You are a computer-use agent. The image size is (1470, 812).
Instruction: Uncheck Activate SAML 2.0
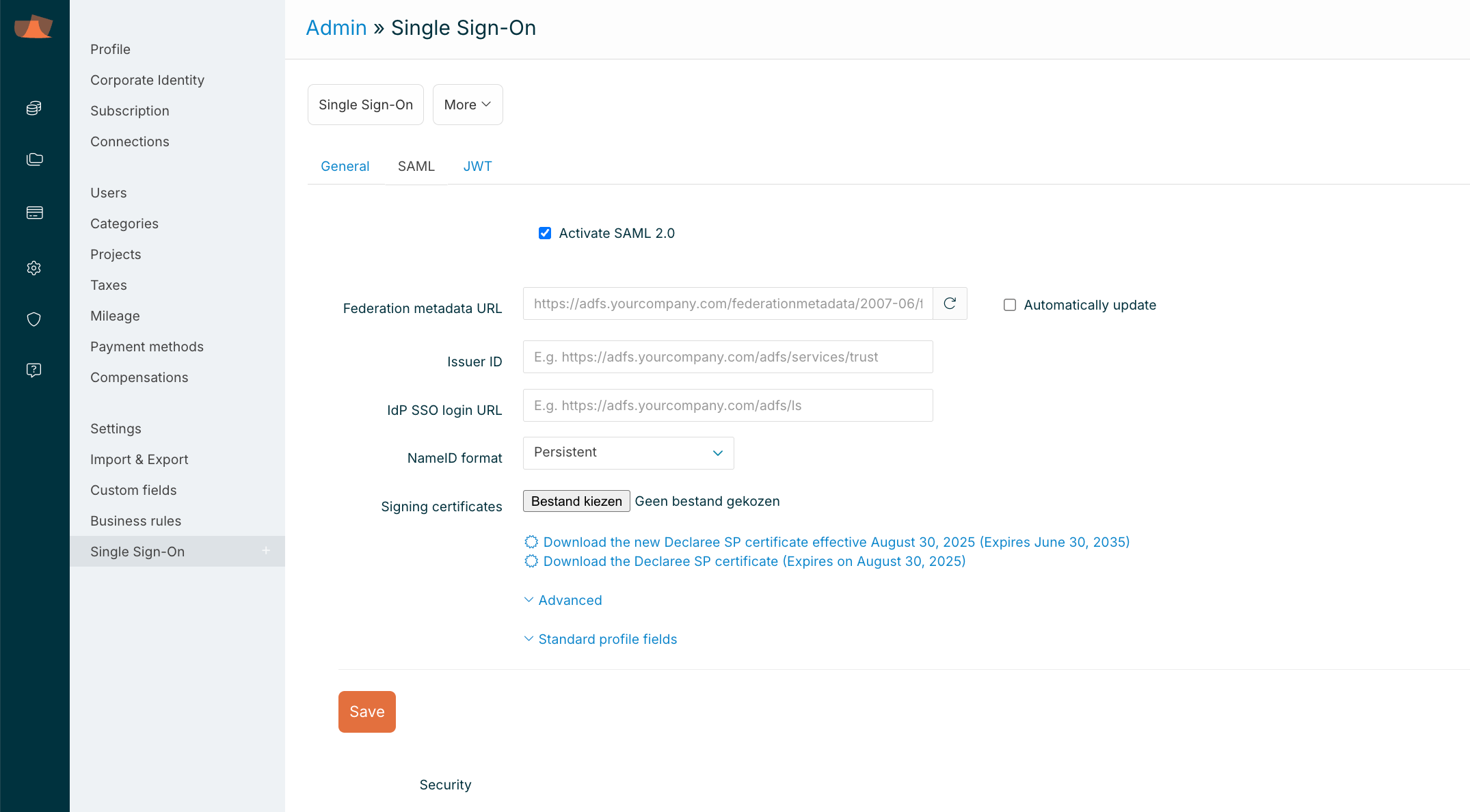(x=545, y=233)
